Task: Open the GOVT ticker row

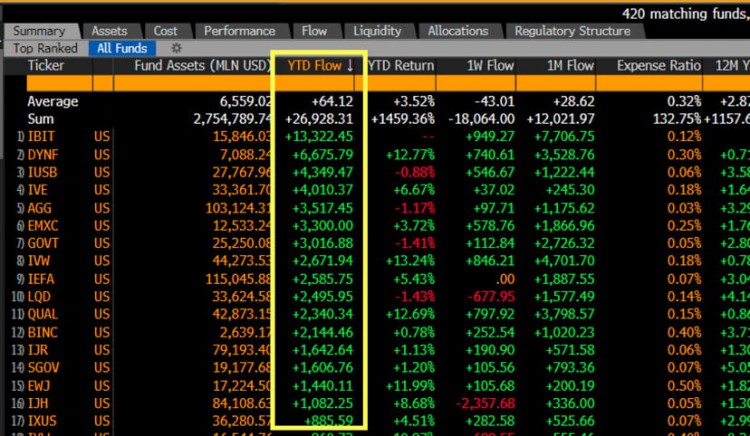Action: click(x=43, y=243)
